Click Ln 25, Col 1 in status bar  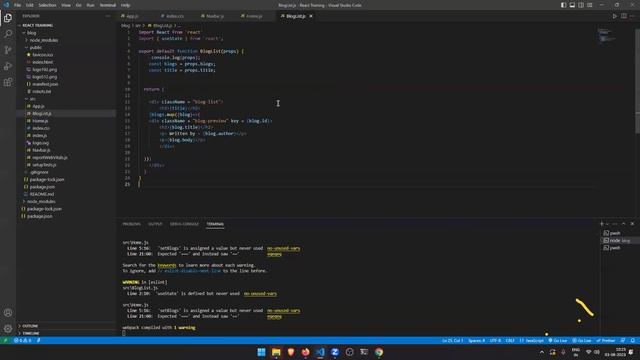pyautogui.click(x=452, y=340)
